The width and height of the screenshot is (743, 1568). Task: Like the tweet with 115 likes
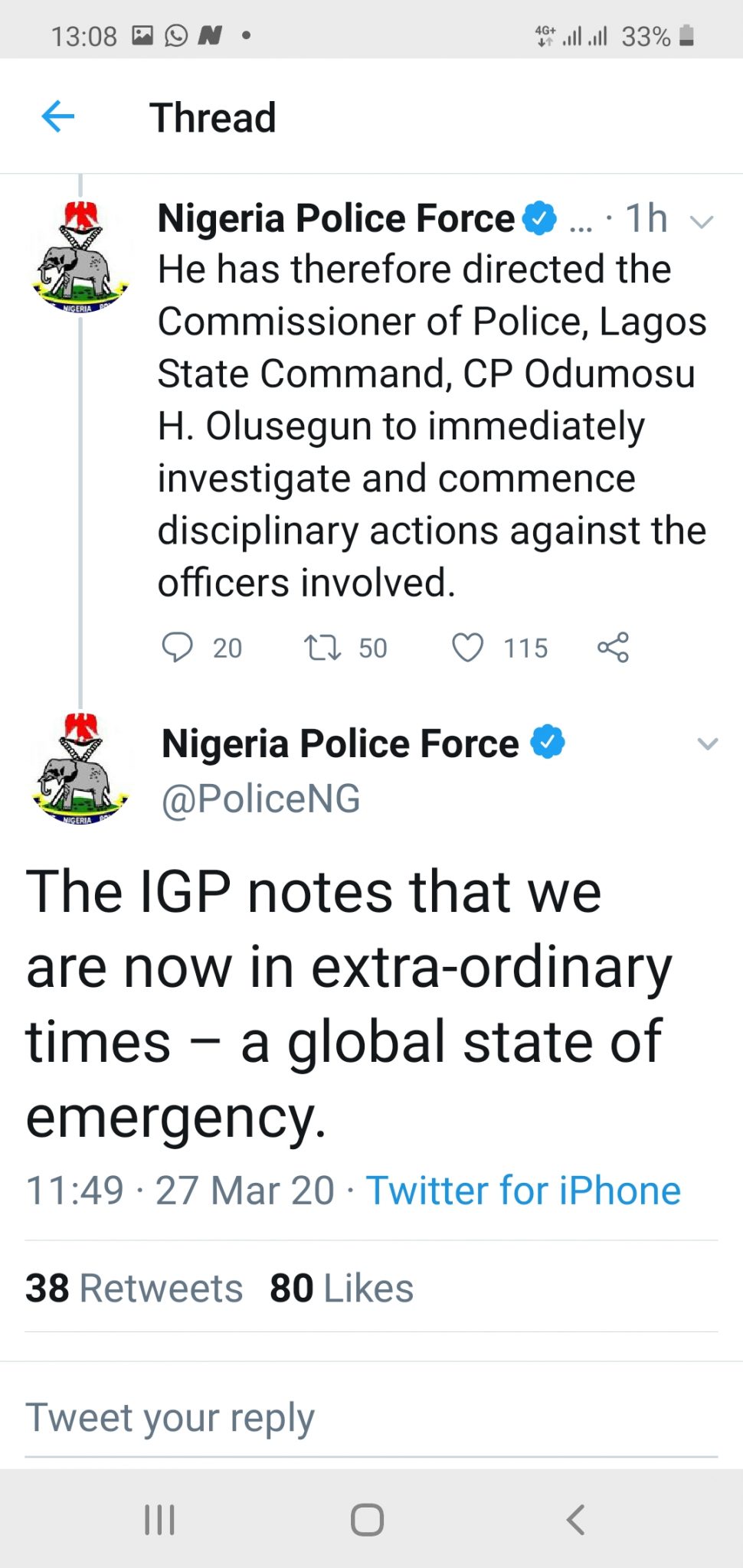(467, 648)
